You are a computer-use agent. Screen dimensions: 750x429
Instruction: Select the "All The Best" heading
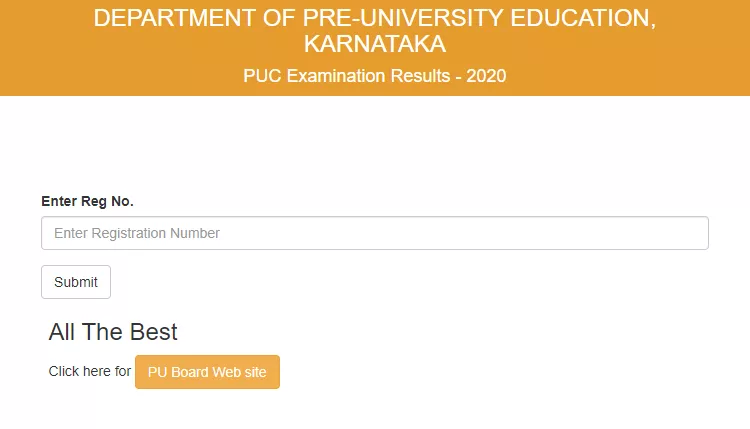[113, 332]
